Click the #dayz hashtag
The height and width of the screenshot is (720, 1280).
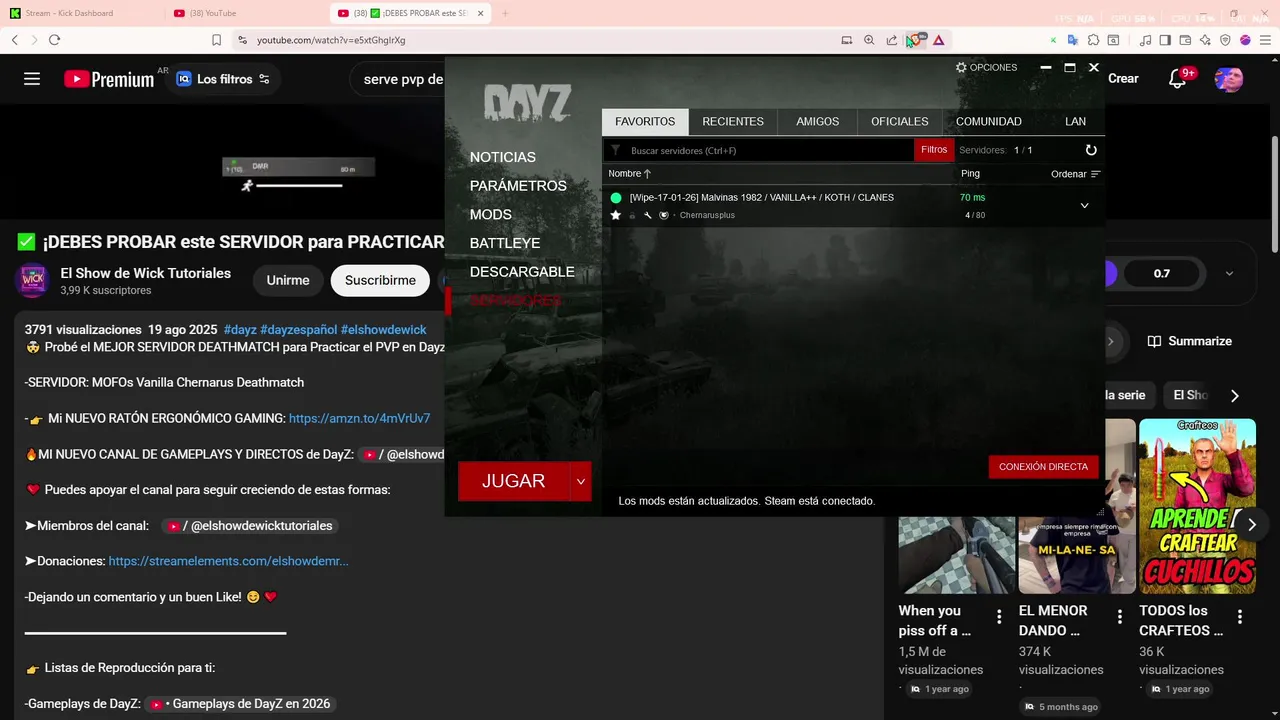point(240,329)
